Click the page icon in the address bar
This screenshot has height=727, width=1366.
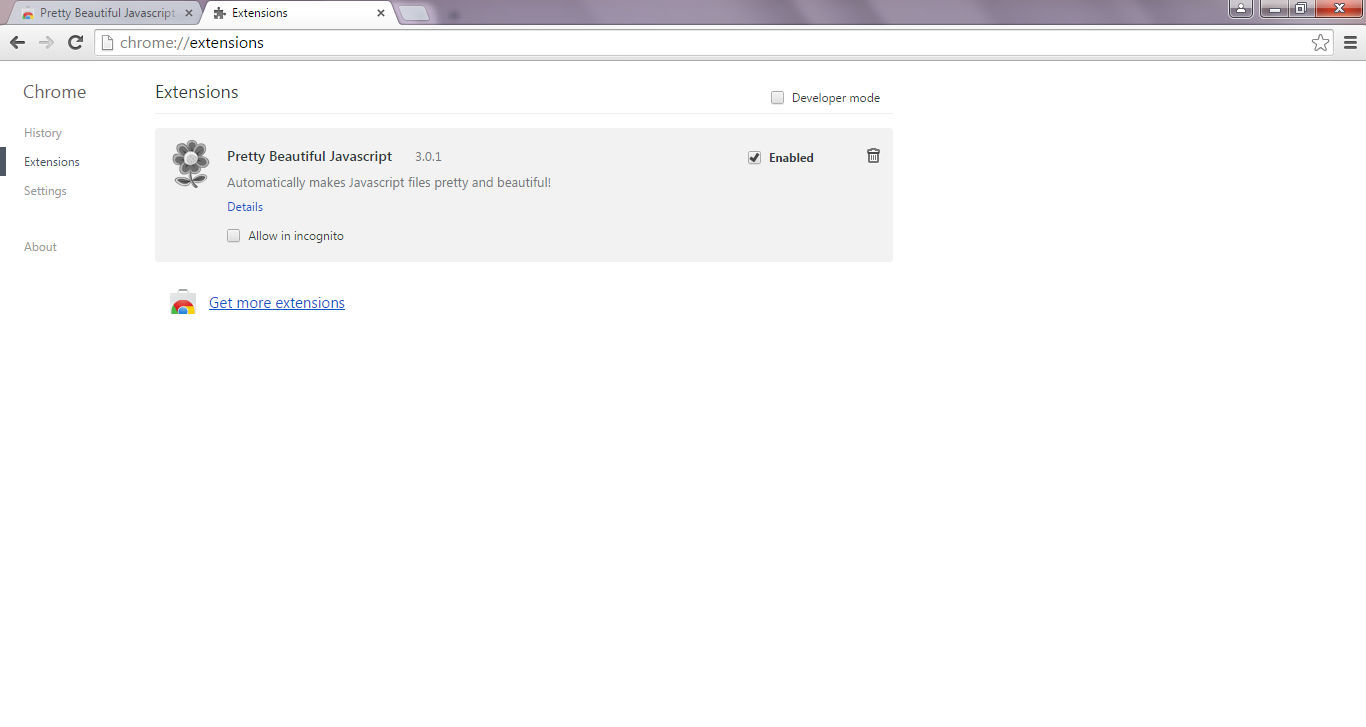108,42
